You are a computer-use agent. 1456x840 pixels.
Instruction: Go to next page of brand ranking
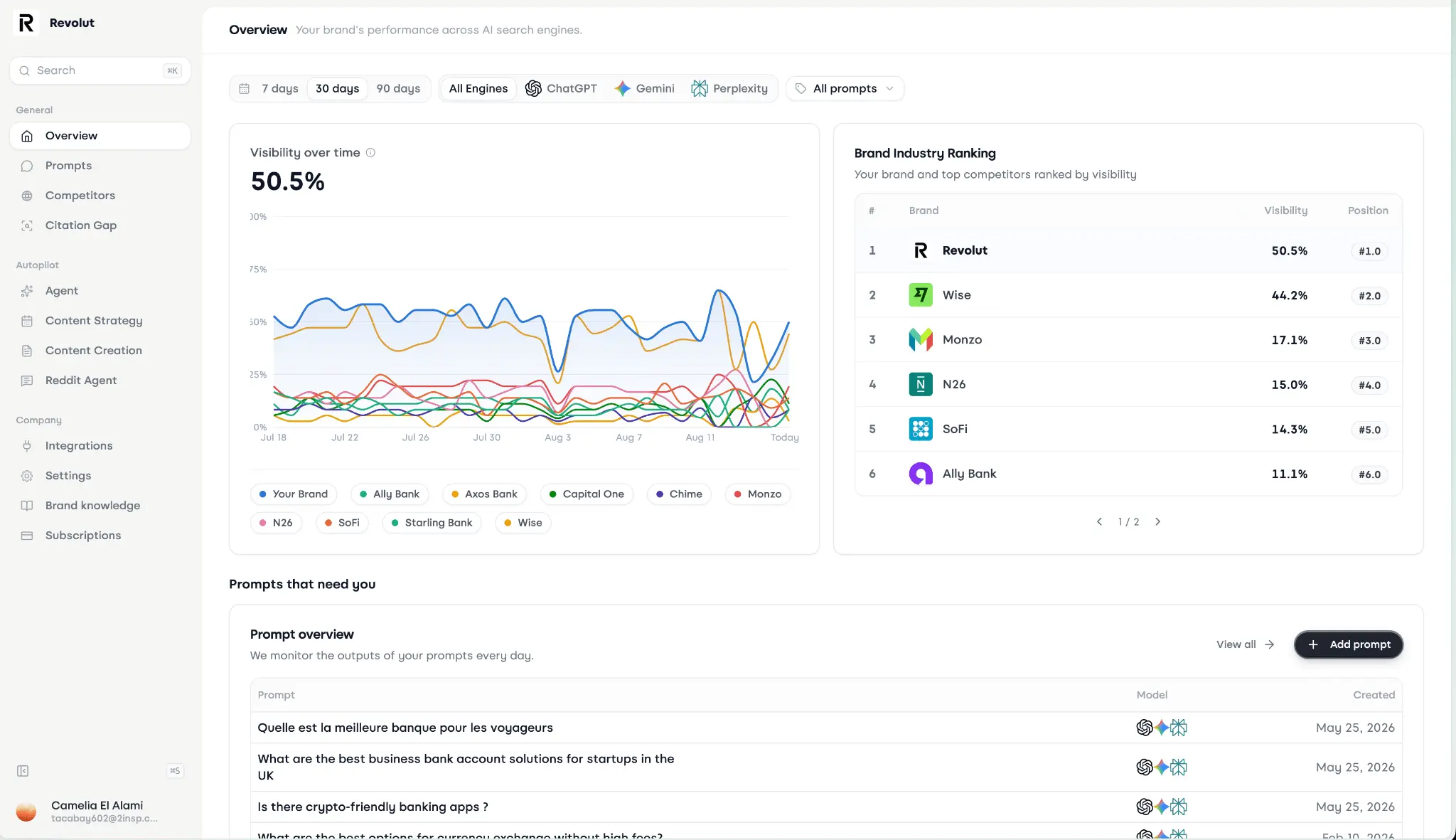(1158, 522)
